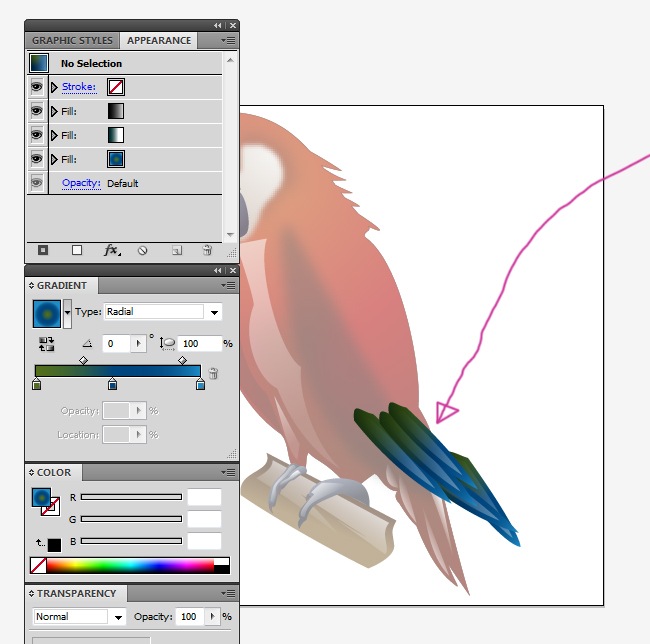650x644 pixels.
Task: Open the Appearance panel options menu
Action: tap(228, 41)
